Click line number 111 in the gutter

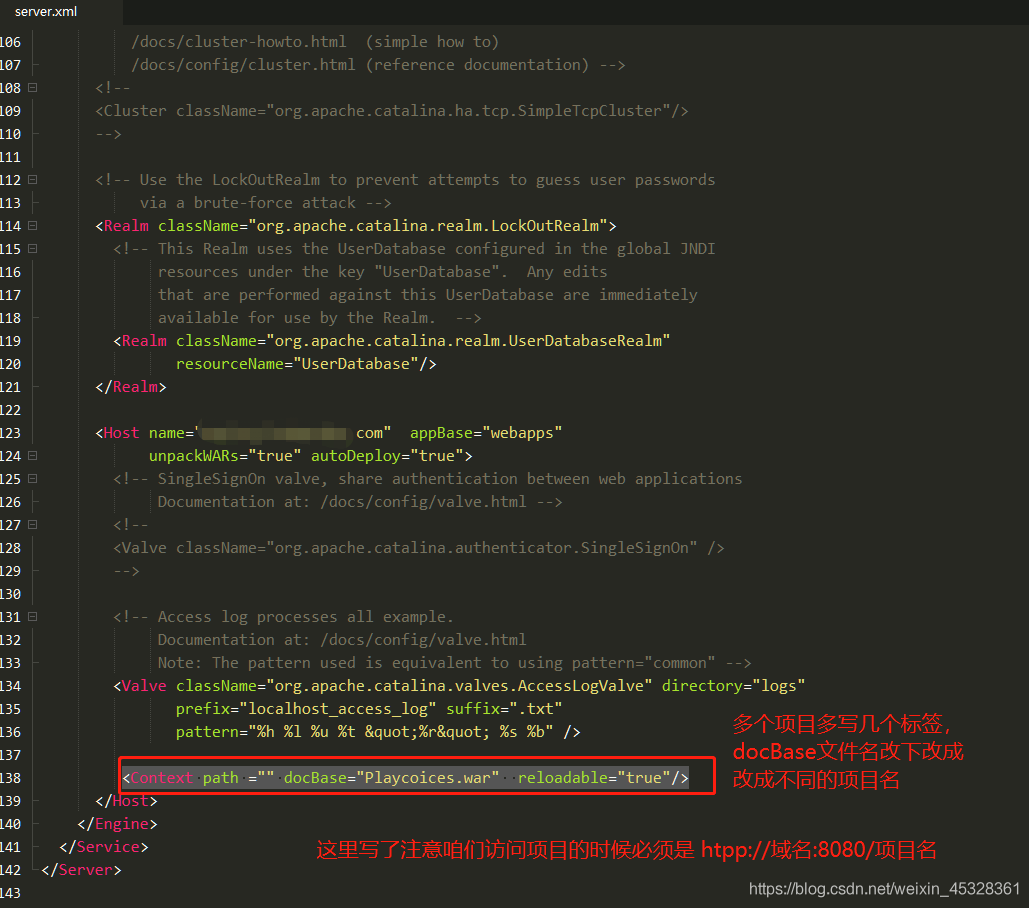click(x=10, y=157)
